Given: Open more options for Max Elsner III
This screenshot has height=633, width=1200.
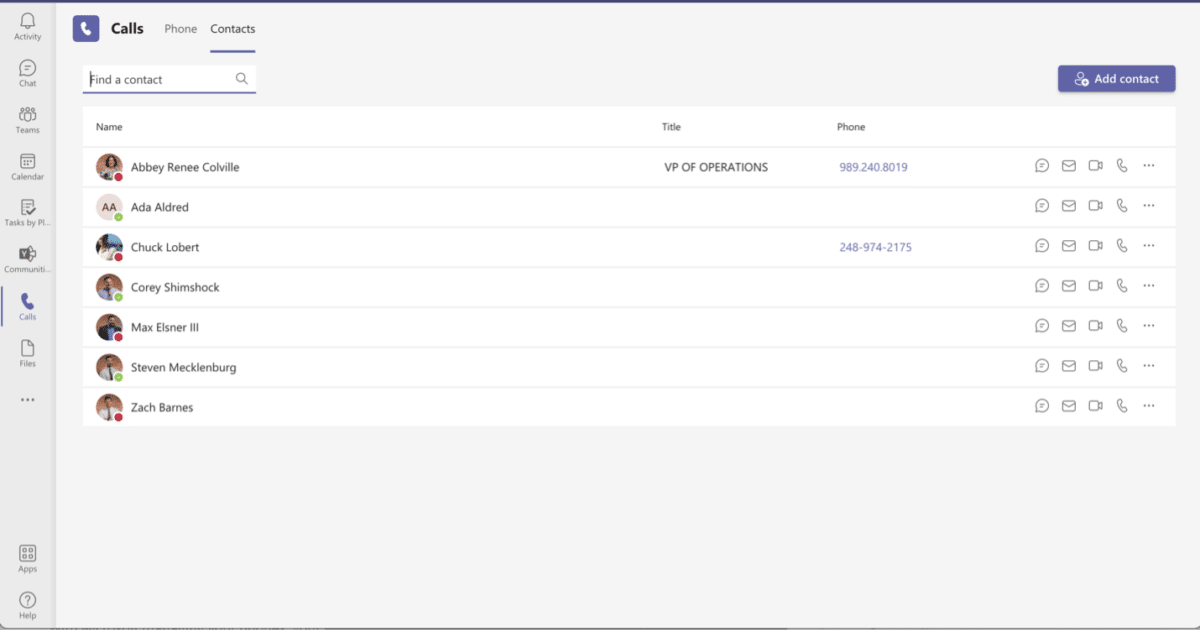Looking at the screenshot, I should (x=1148, y=326).
